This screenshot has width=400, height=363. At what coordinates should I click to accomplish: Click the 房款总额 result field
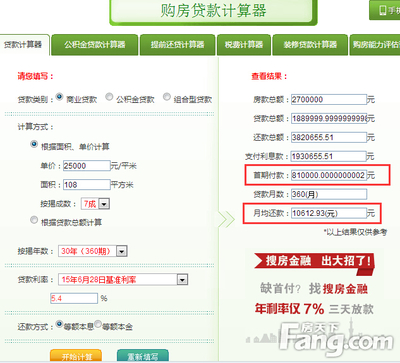click(x=329, y=99)
